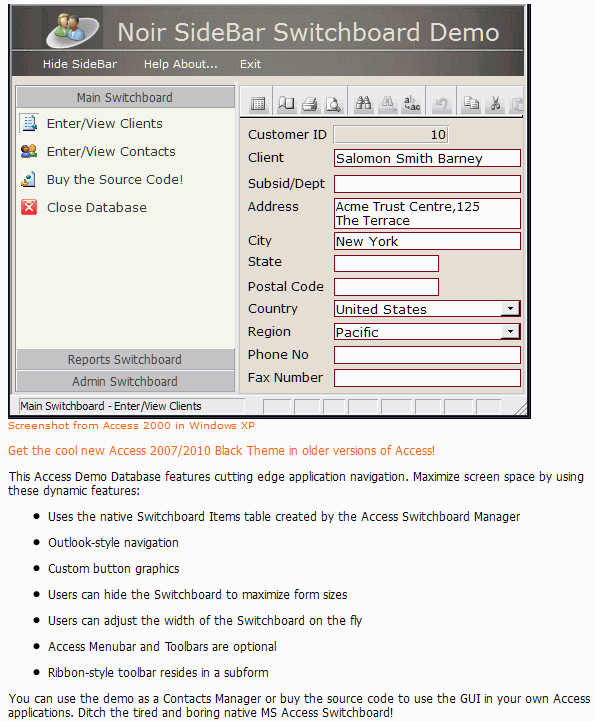Click the datasheet view toolbar icon
Image resolution: width=595 pixels, height=721 pixels.
[258, 103]
